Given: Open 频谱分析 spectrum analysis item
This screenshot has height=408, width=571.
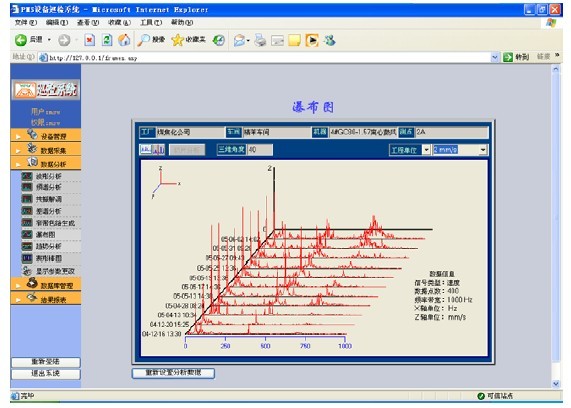Looking at the screenshot, I should [x=48, y=187].
